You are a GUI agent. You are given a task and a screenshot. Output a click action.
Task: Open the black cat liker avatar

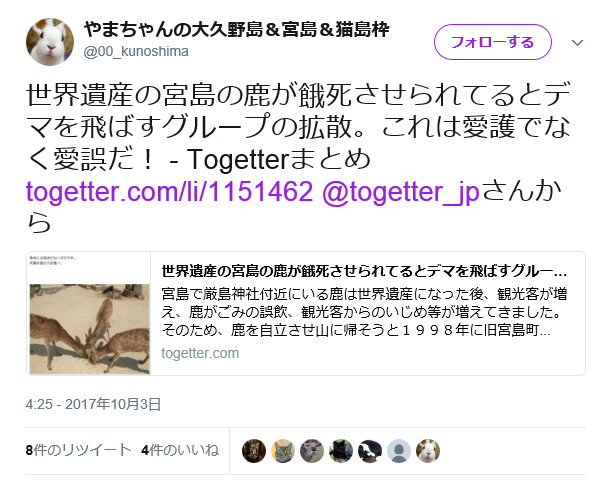click(341, 451)
